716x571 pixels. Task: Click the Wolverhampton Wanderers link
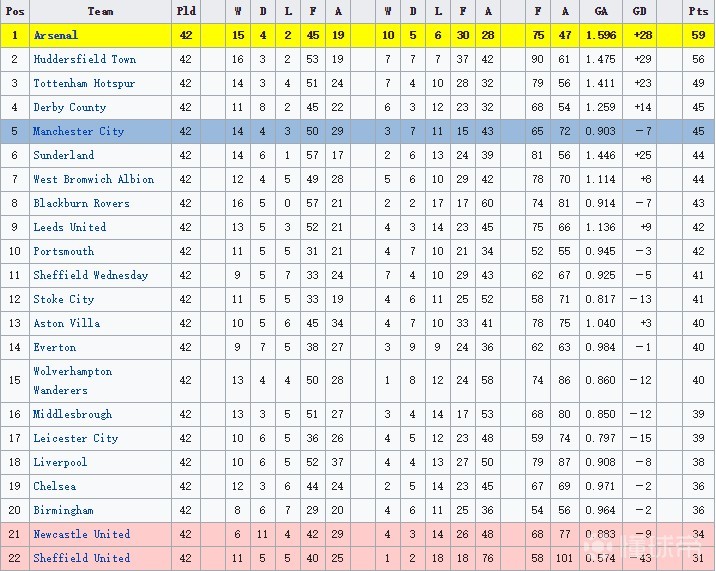point(73,381)
